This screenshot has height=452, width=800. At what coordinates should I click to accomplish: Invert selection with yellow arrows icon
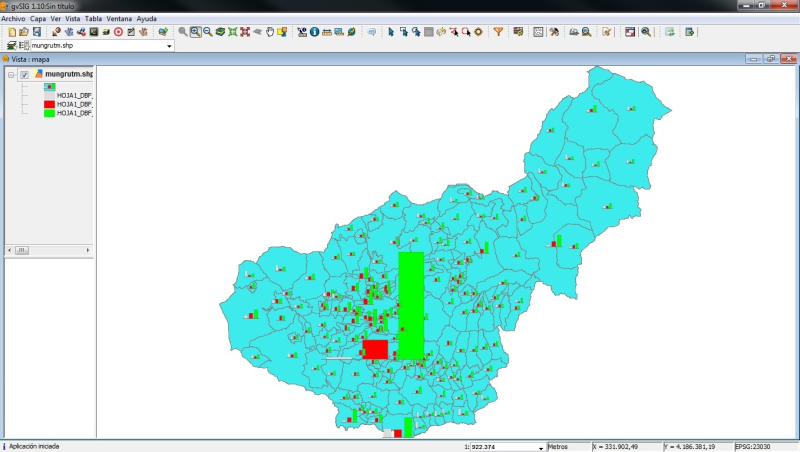(x=441, y=32)
